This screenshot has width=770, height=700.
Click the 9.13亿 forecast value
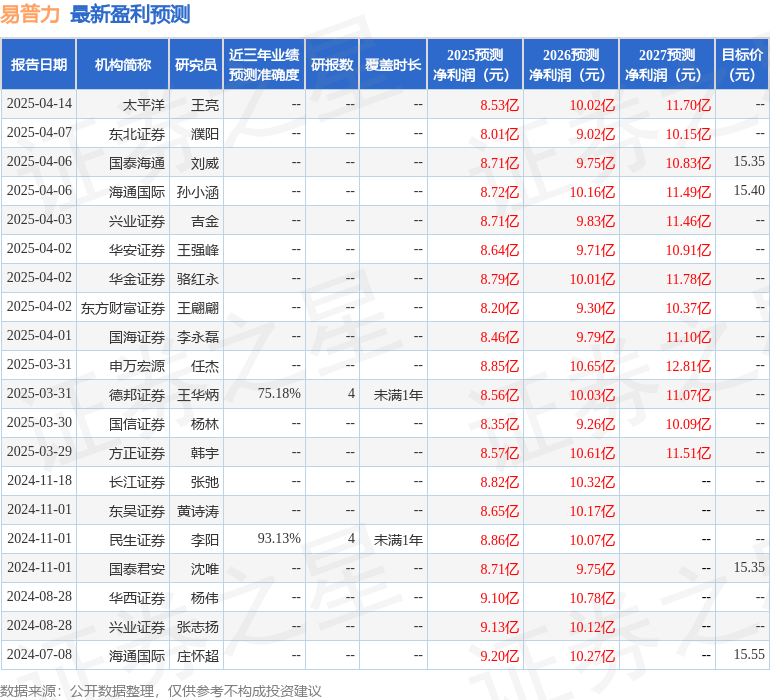[499, 627]
